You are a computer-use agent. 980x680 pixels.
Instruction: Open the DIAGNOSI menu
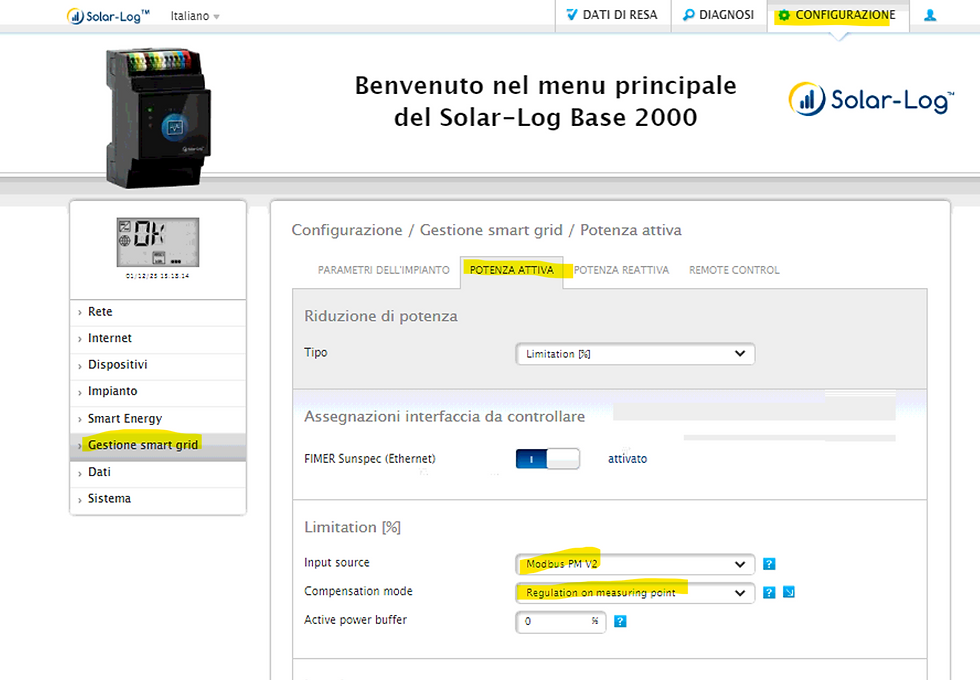click(719, 15)
